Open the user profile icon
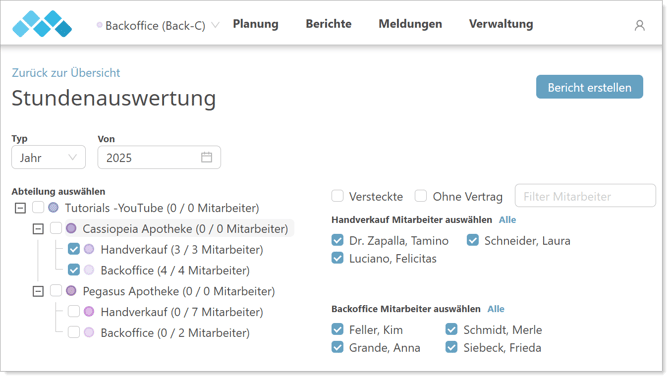The image size is (670, 379). 639,26
